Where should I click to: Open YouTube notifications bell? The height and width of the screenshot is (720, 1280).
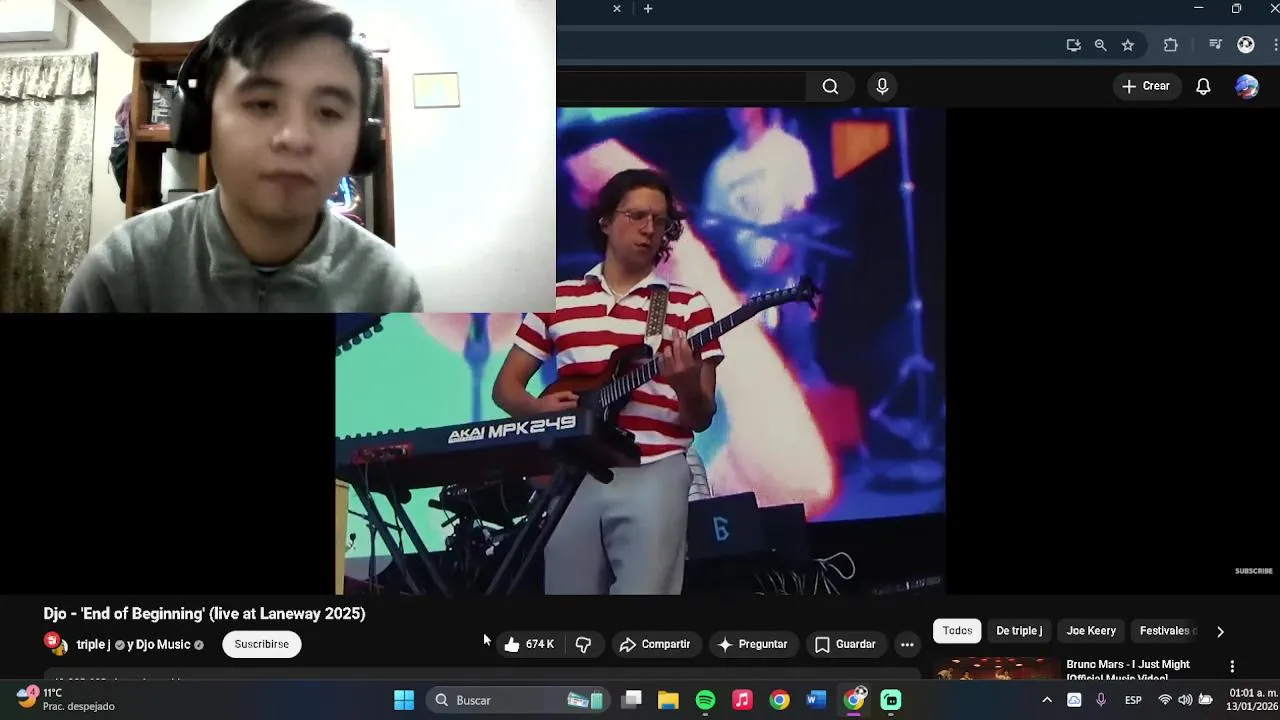(1203, 86)
